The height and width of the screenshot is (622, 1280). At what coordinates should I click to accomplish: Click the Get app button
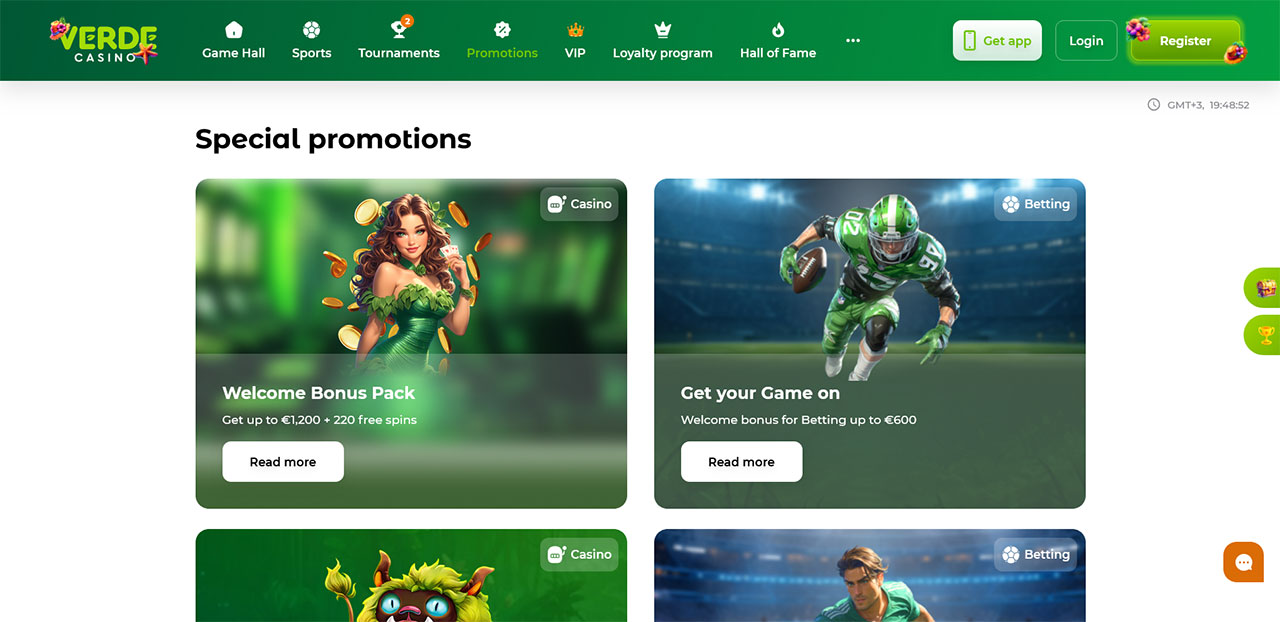997,41
